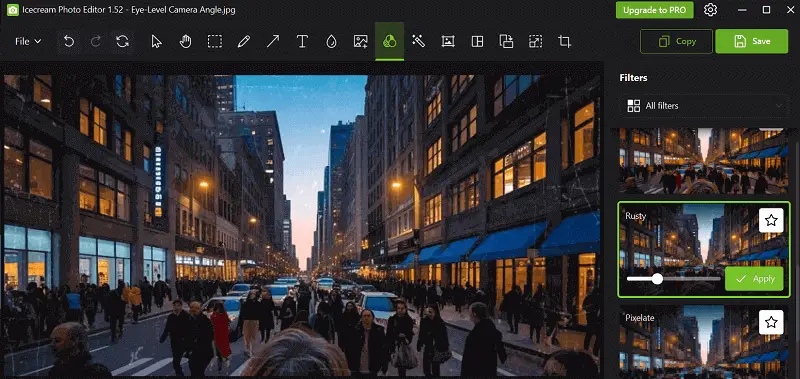Reset all changes with the revert icon
The image size is (800, 379).
[x=122, y=41]
